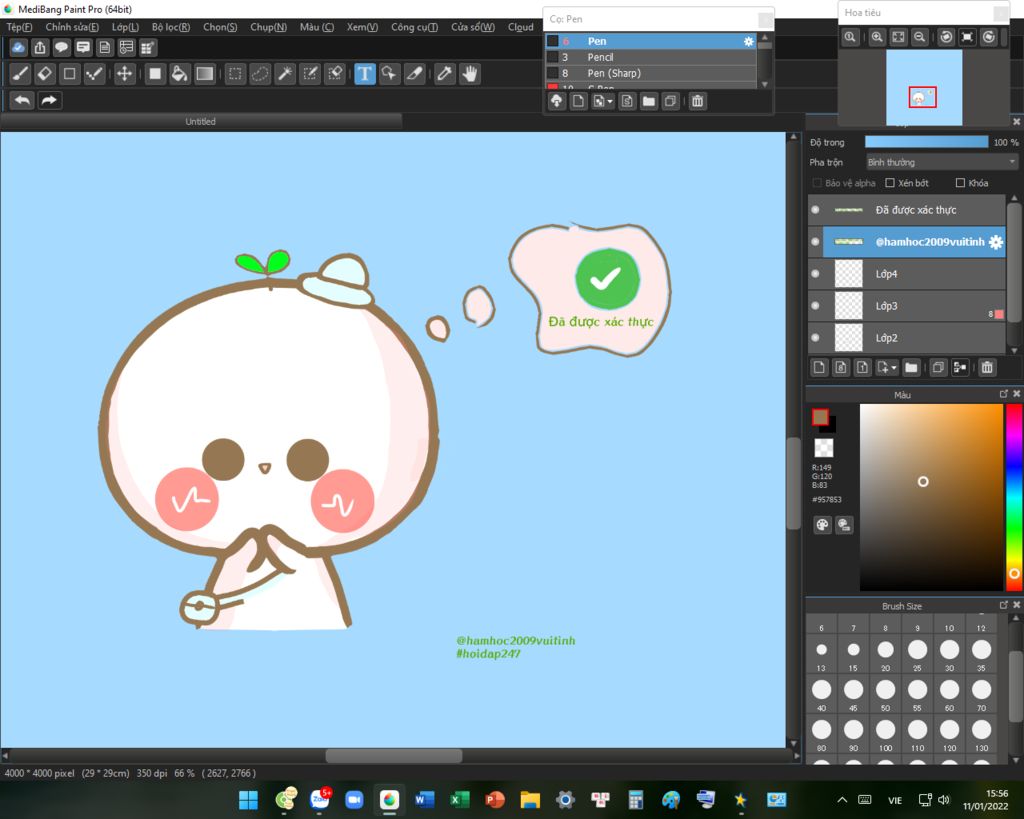Choose the Magic Wand selection tool
This screenshot has width=1024, height=819.
coord(285,73)
